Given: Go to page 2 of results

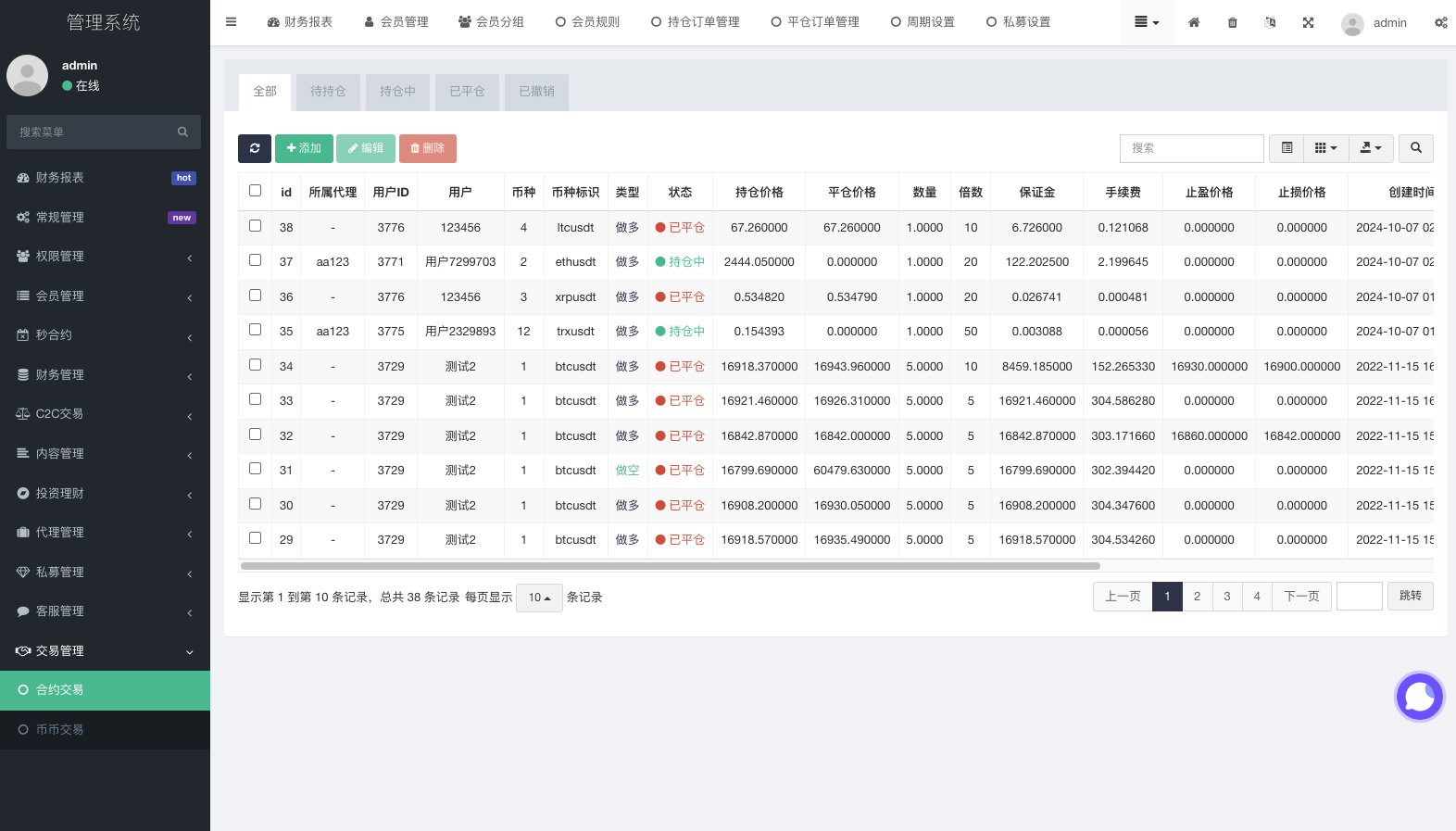Looking at the screenshot, I should pyautogui.click(x=1197, y=597).
